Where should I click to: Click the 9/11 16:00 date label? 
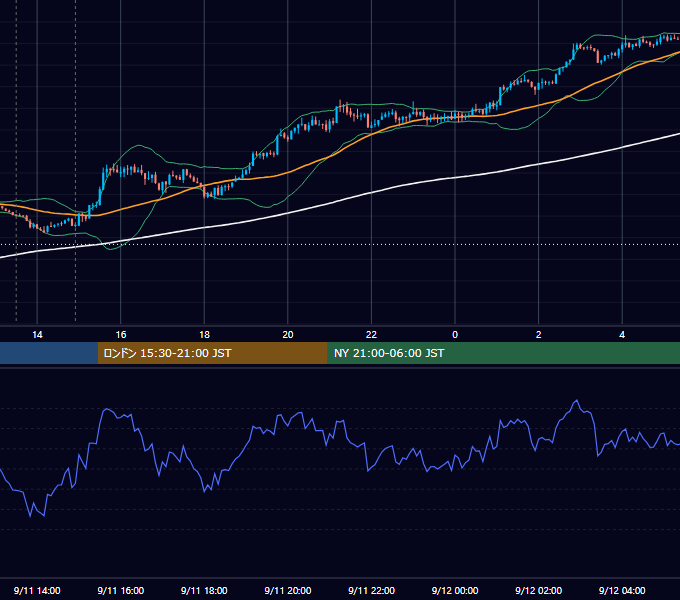(121, 590)
